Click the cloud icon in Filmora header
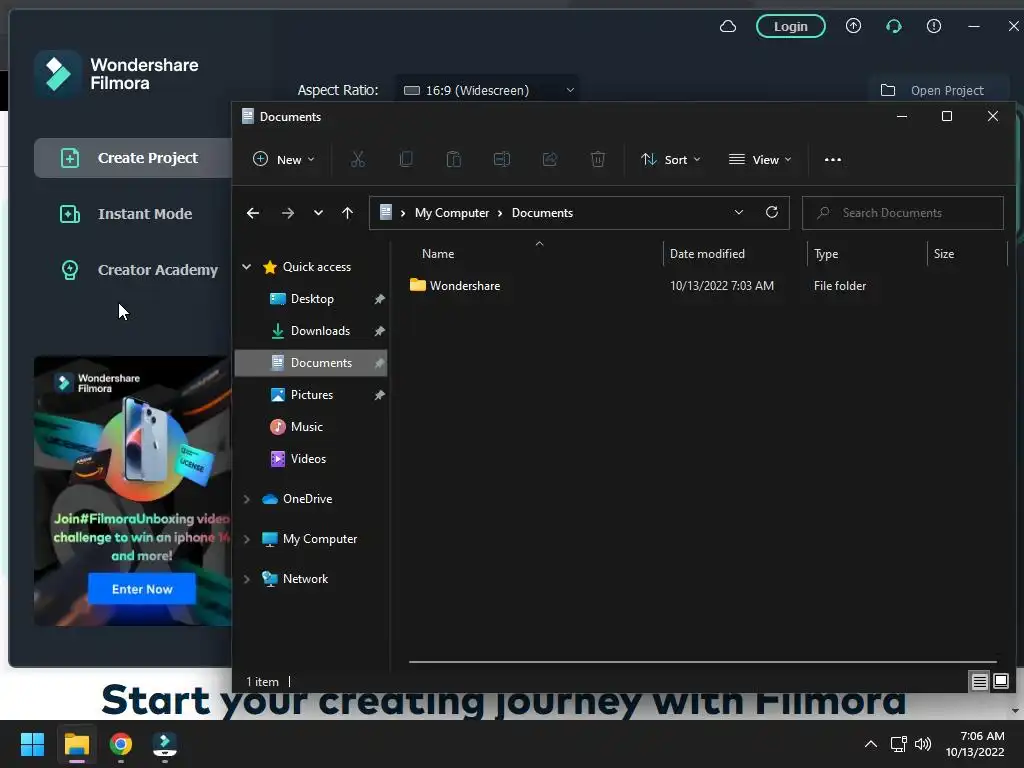 [728, 27]
